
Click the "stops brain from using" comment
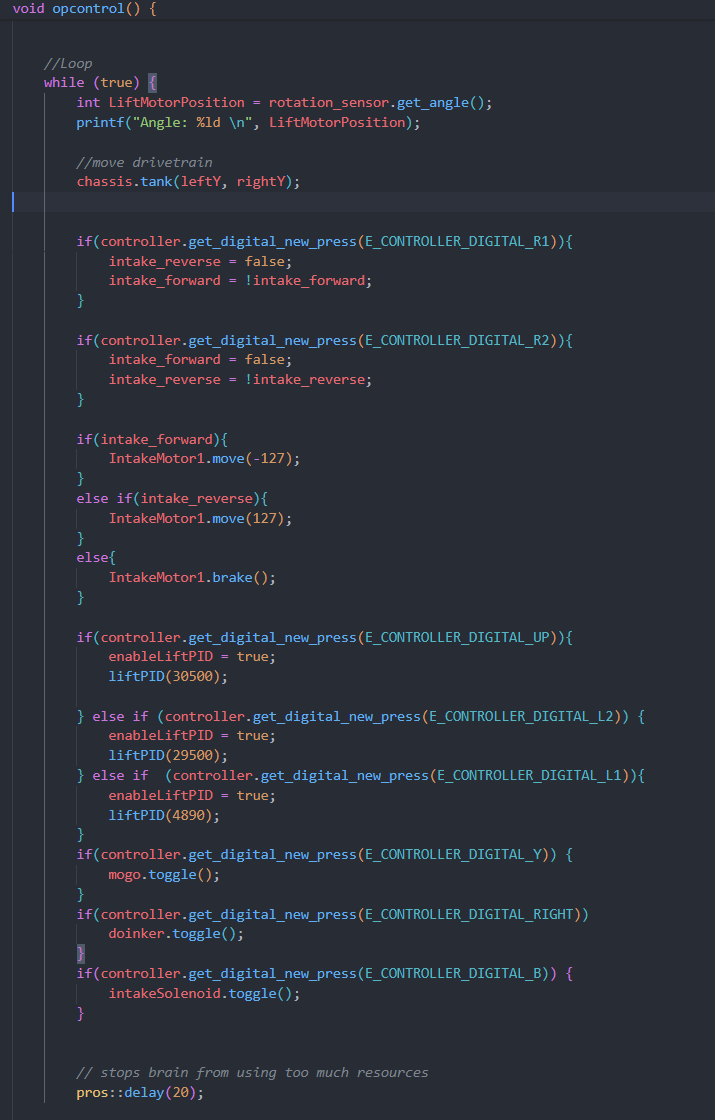[252, 1072]
